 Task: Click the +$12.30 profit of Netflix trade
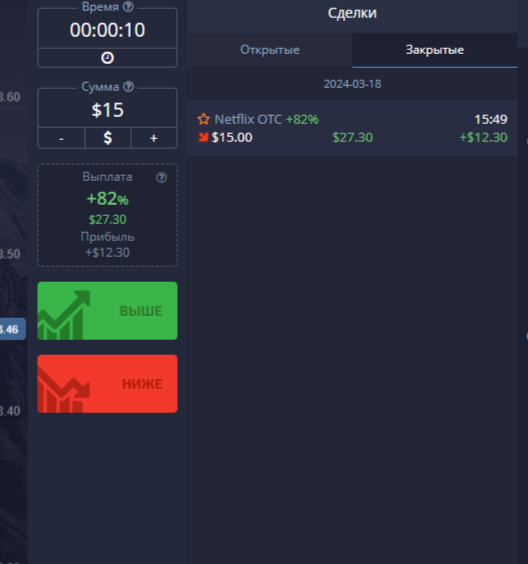tap(483, 137)
